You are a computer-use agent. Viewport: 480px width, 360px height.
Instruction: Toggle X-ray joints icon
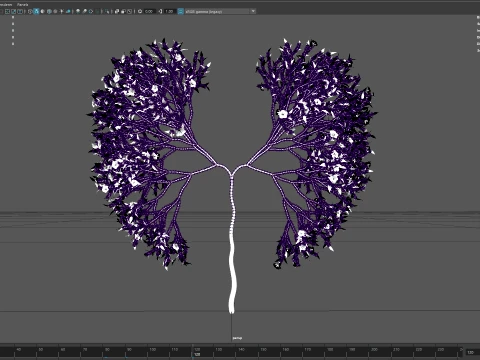[123, 11]
